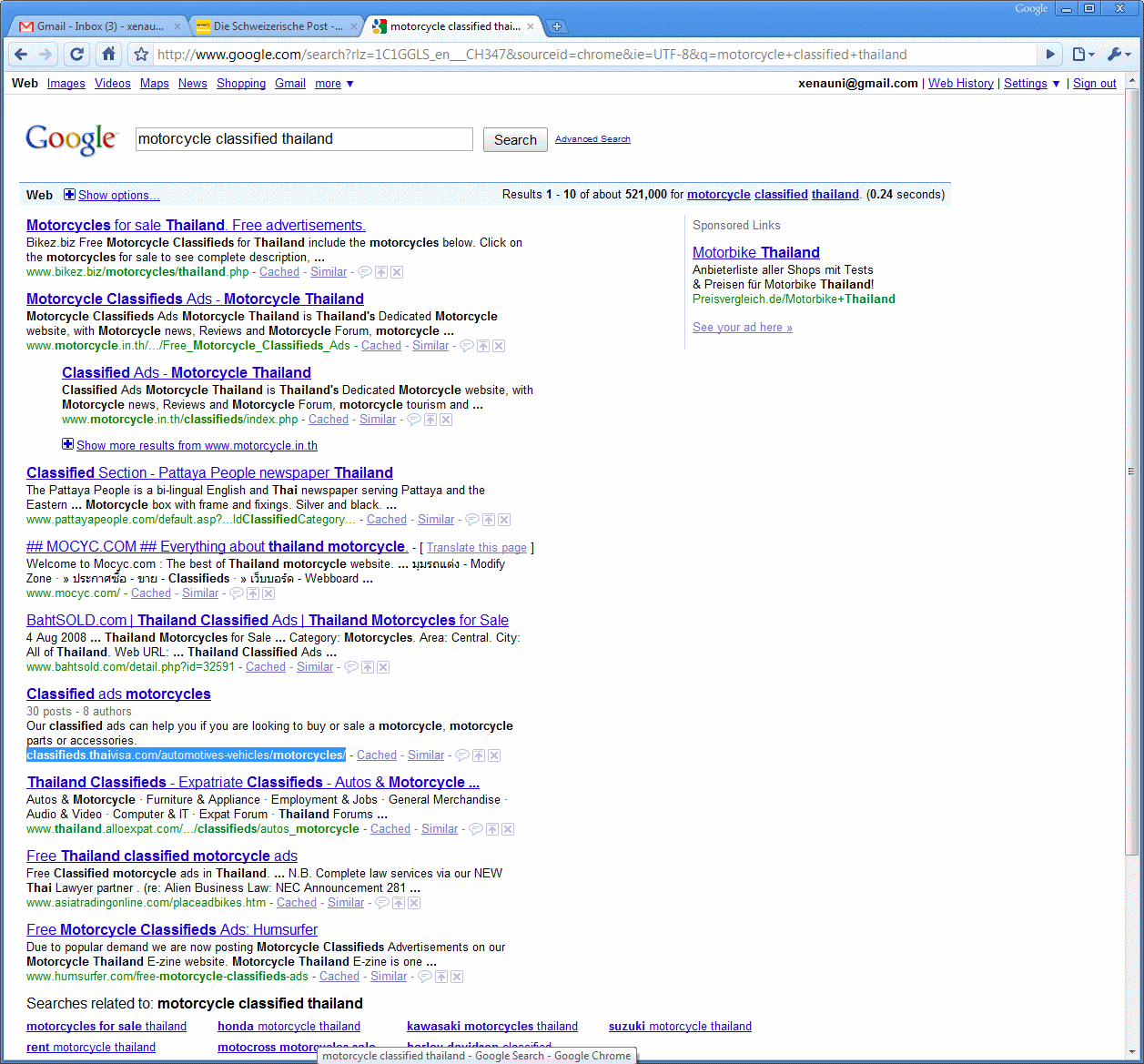Open Videos in Google top navigation
This screenshot has height=1064, width=1144.
tap(113, 84)
